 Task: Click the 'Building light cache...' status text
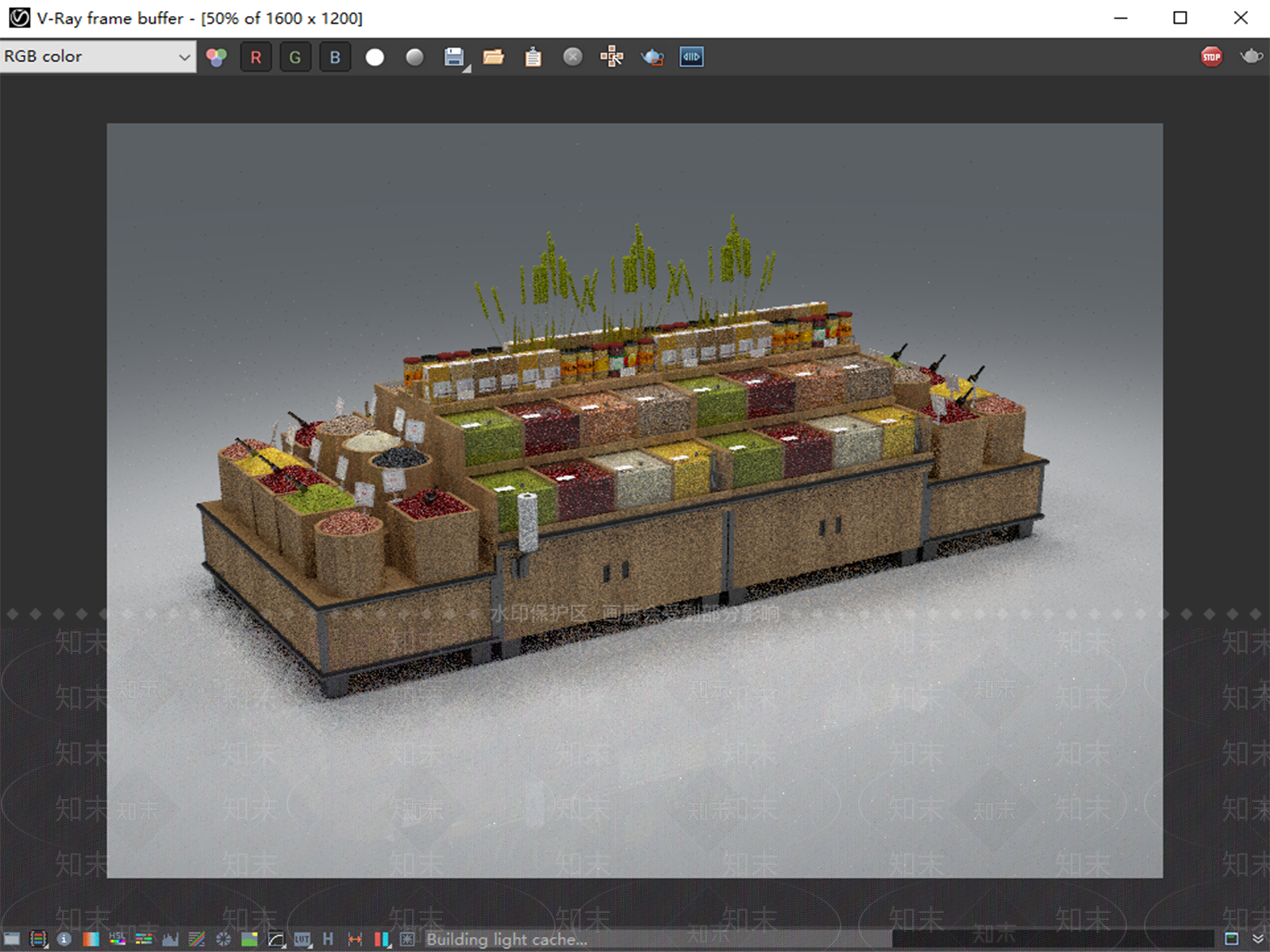coord(506,939)
